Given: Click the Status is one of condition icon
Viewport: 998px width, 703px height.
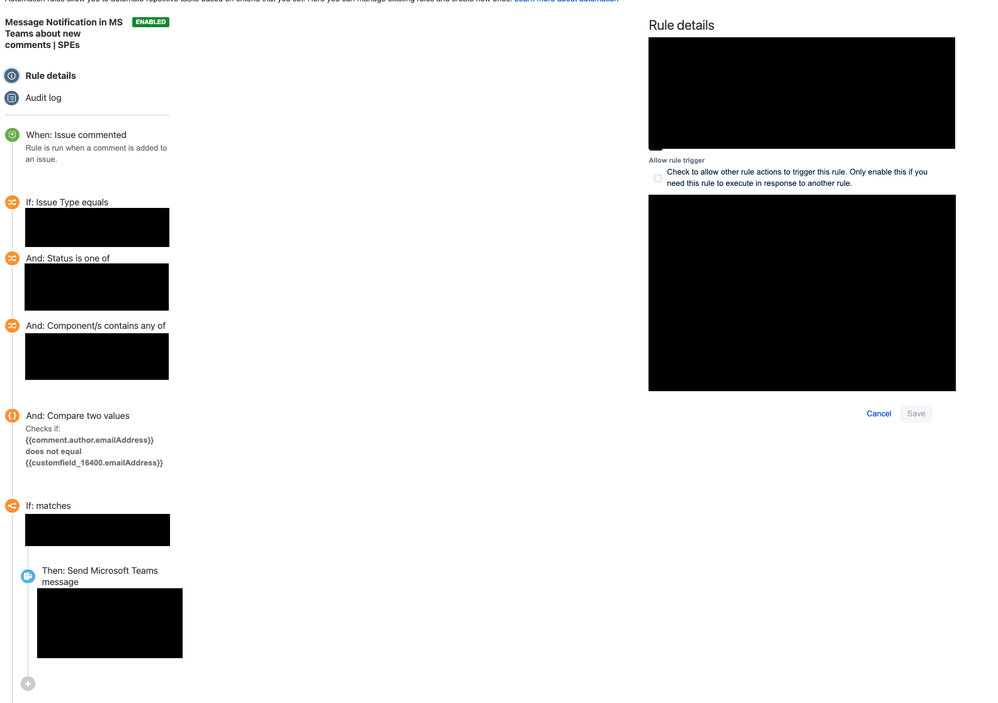Looking at the screenshot, I should [x=12, y=258].
